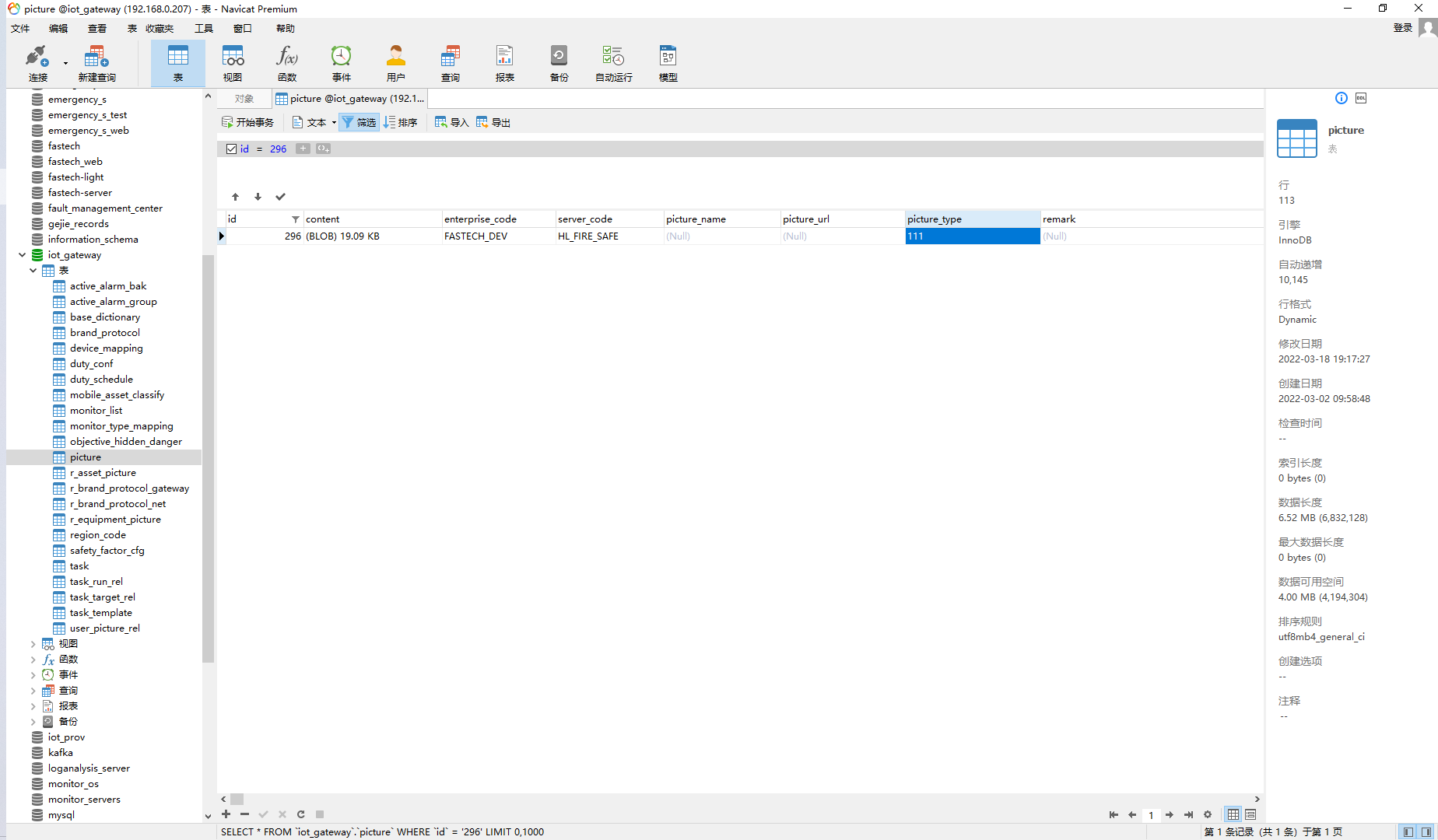
Task: Export the picture table via 导出
Action: coord(493,121)
